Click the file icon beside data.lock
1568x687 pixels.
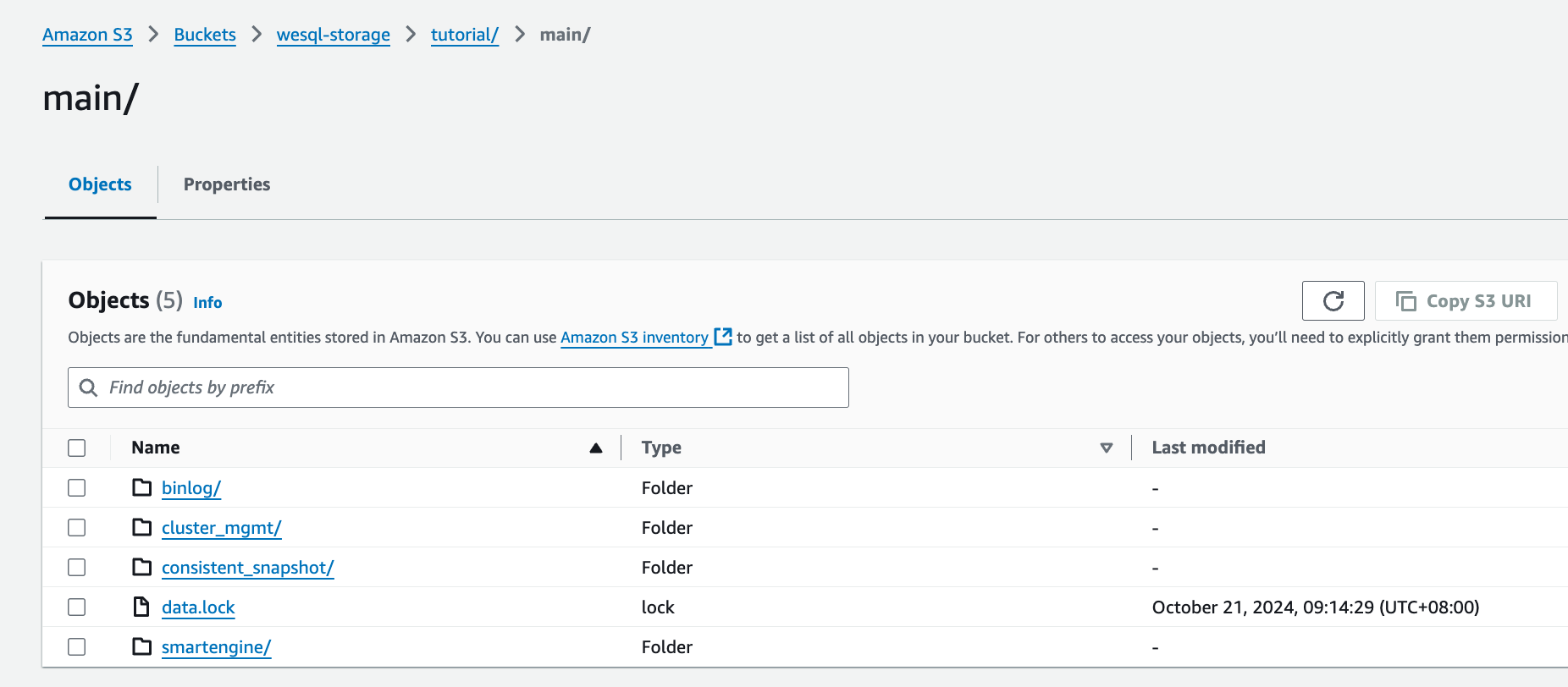(x=142, y=607)
